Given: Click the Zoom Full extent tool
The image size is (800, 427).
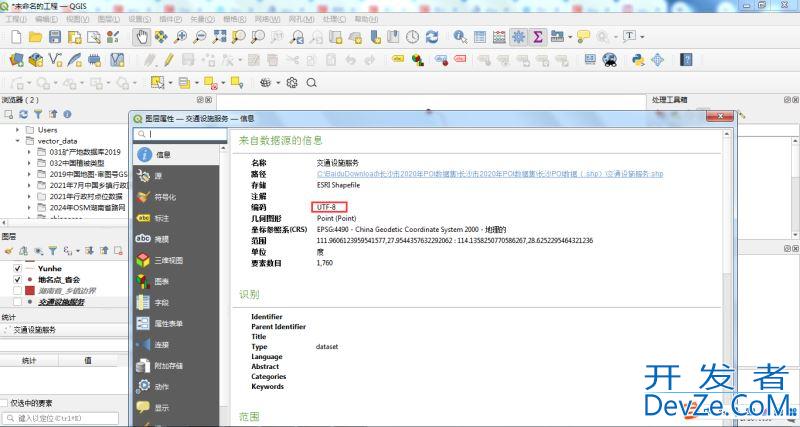Looking at the screenshot, I should 219,37.
